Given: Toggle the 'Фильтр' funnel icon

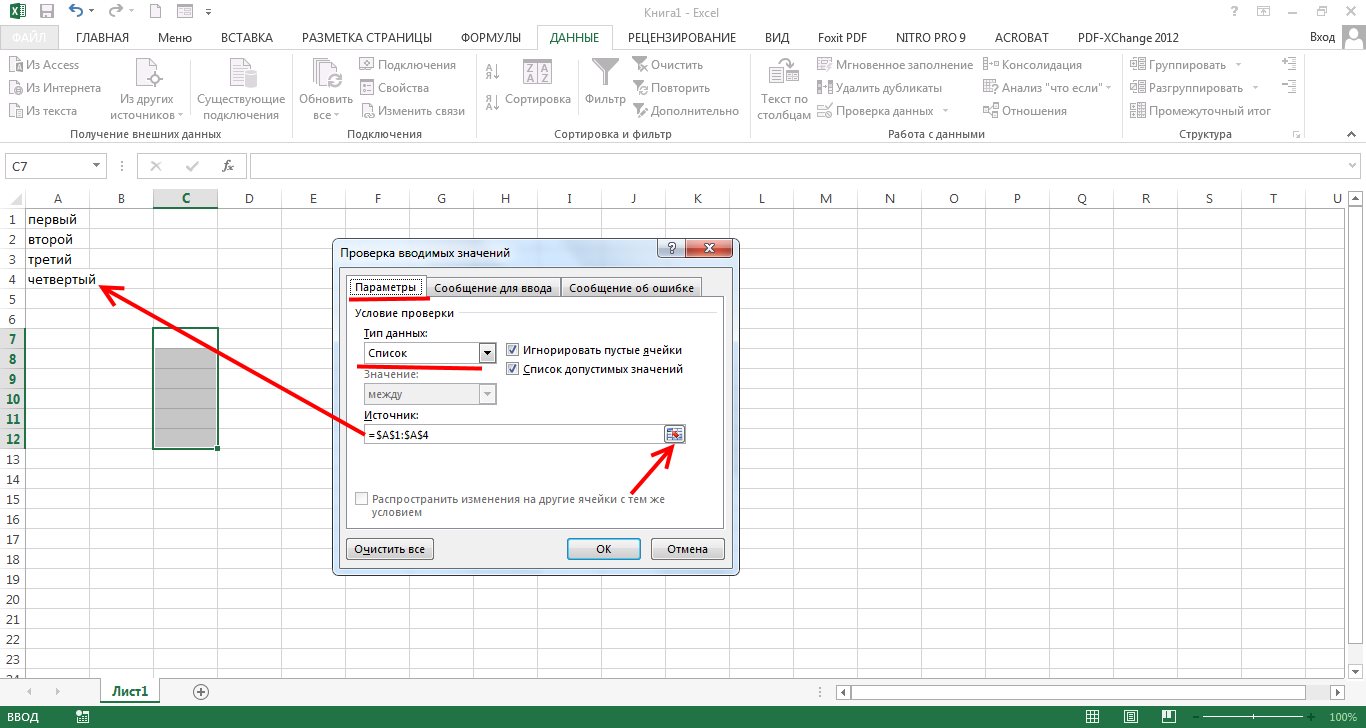Looking at the screenshot, I should pyautogui.click(x=605, y=72).
